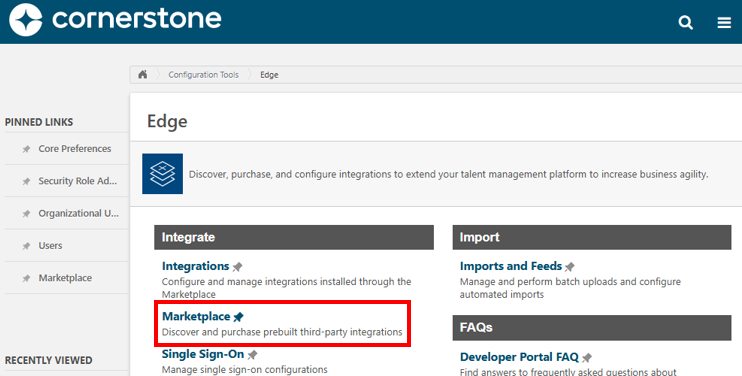Viewport: 742px width, 376px height.
Task: Open the Integrations link
Action: 195,266
